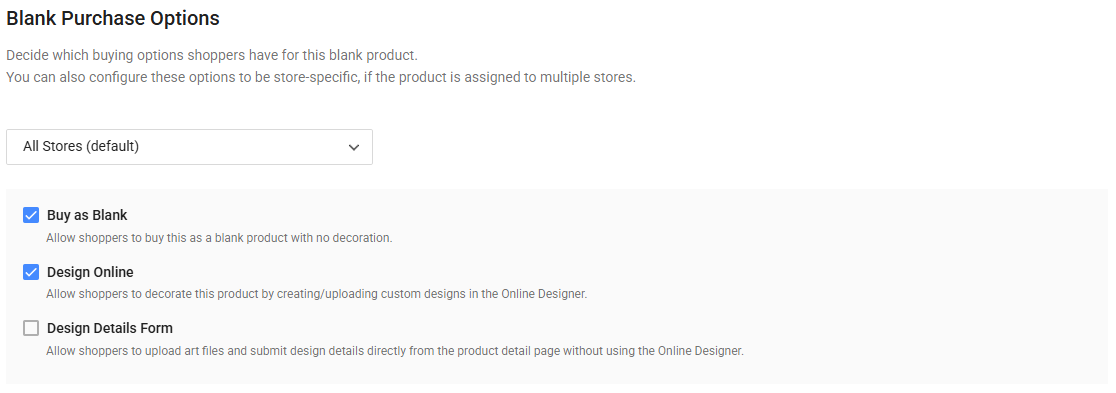Select the 'Design Details Form' label text

point(110,328)
